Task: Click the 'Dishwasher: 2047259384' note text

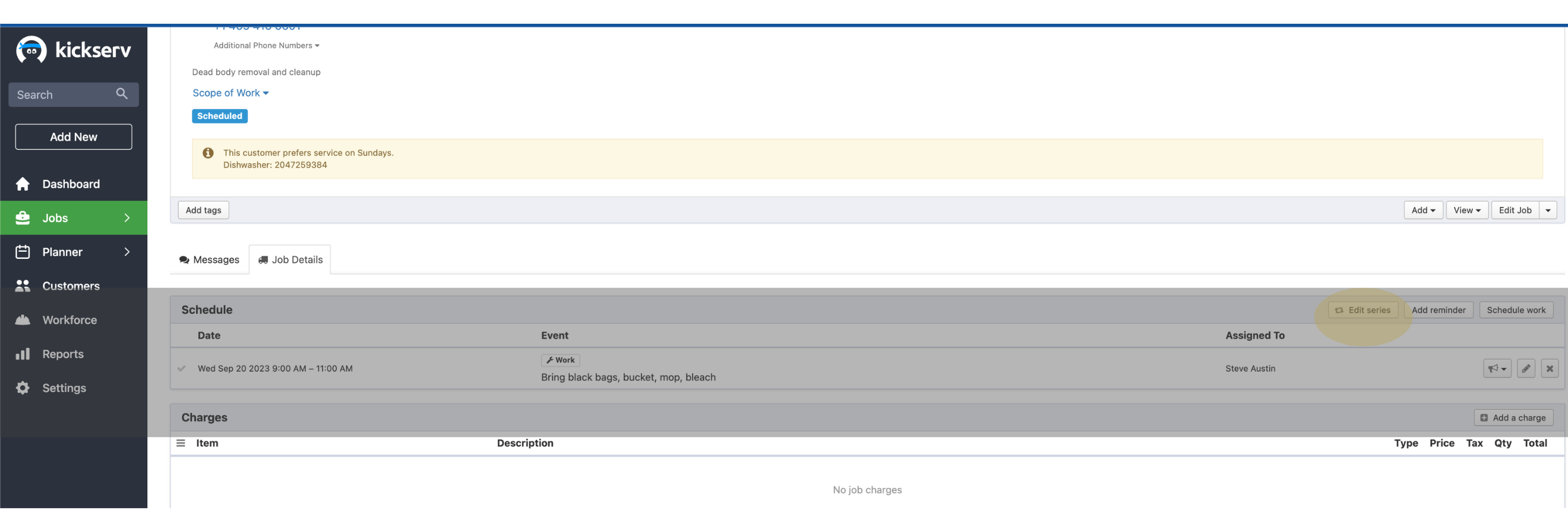Action: click(275, 166)
